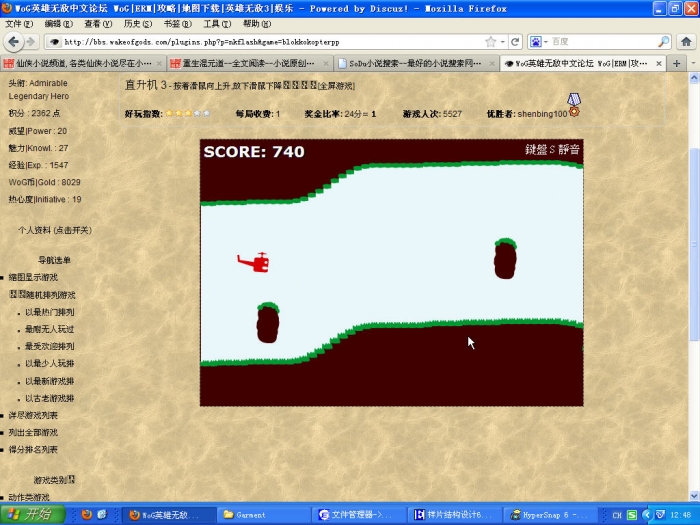Viewport: 700px width, 525px height.
Task: Close the 仙侠小说频道 tab
Action: [x=159, y=64]
